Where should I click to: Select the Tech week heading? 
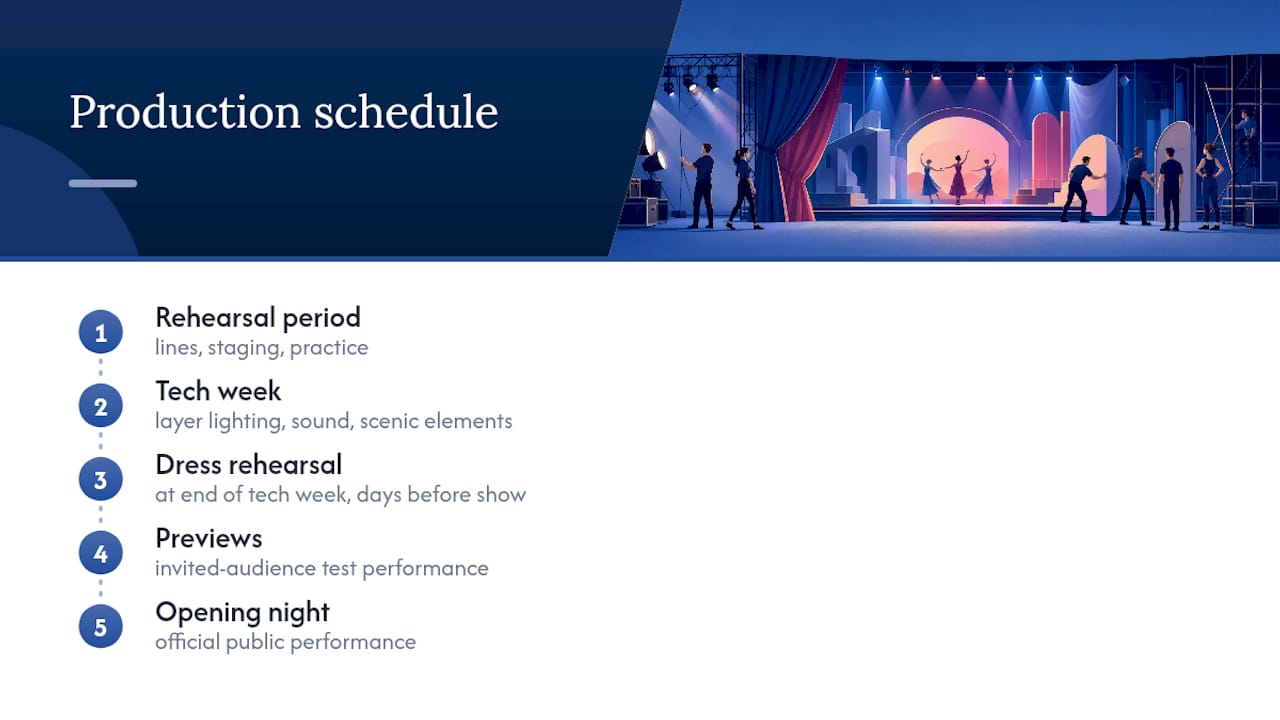tap(218, 391)
